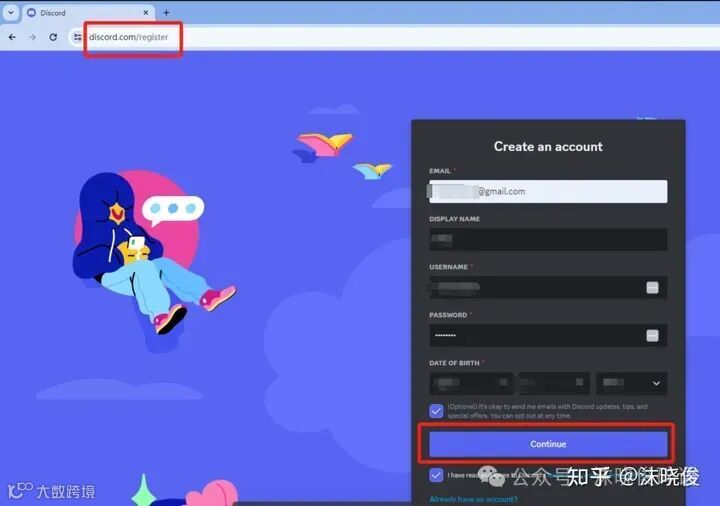
Task: Open the site information icon in address bar
Action: pos(77,37)
